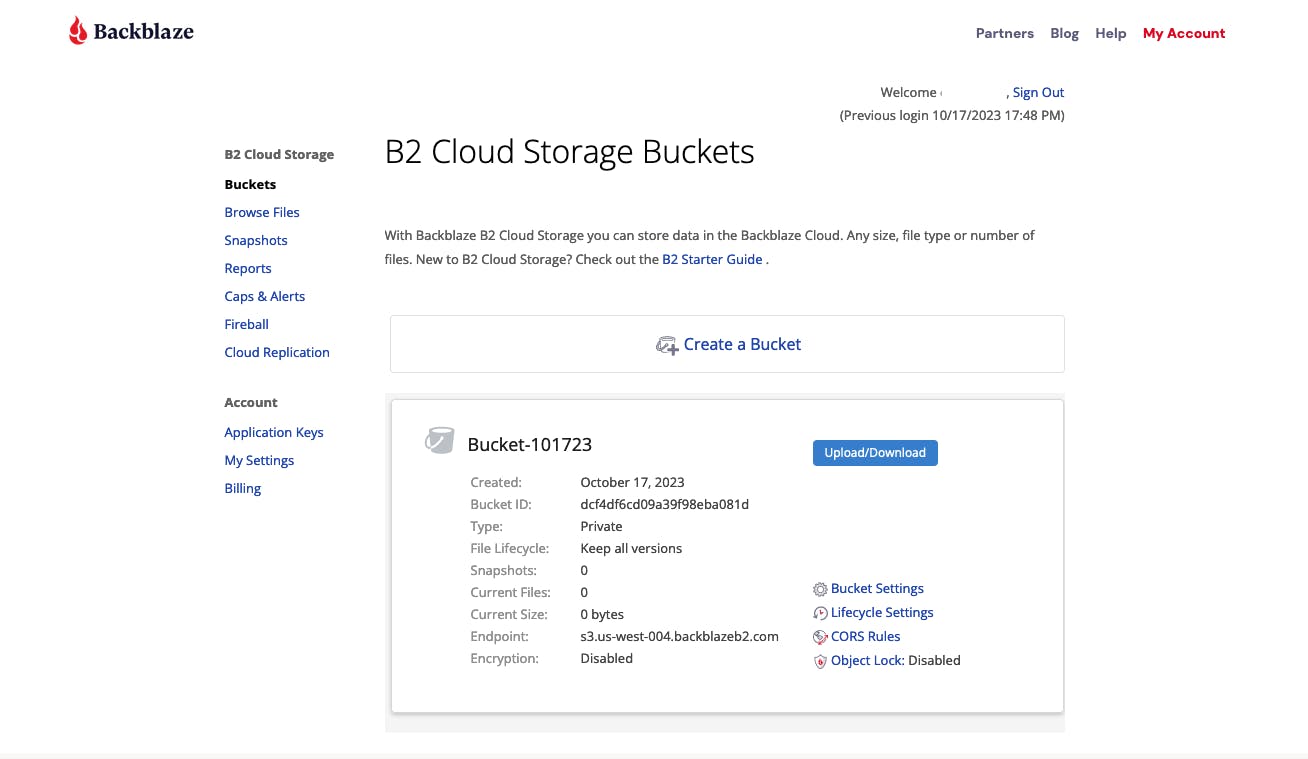Click the Create a Bucket plus icon

coord(667,344)
